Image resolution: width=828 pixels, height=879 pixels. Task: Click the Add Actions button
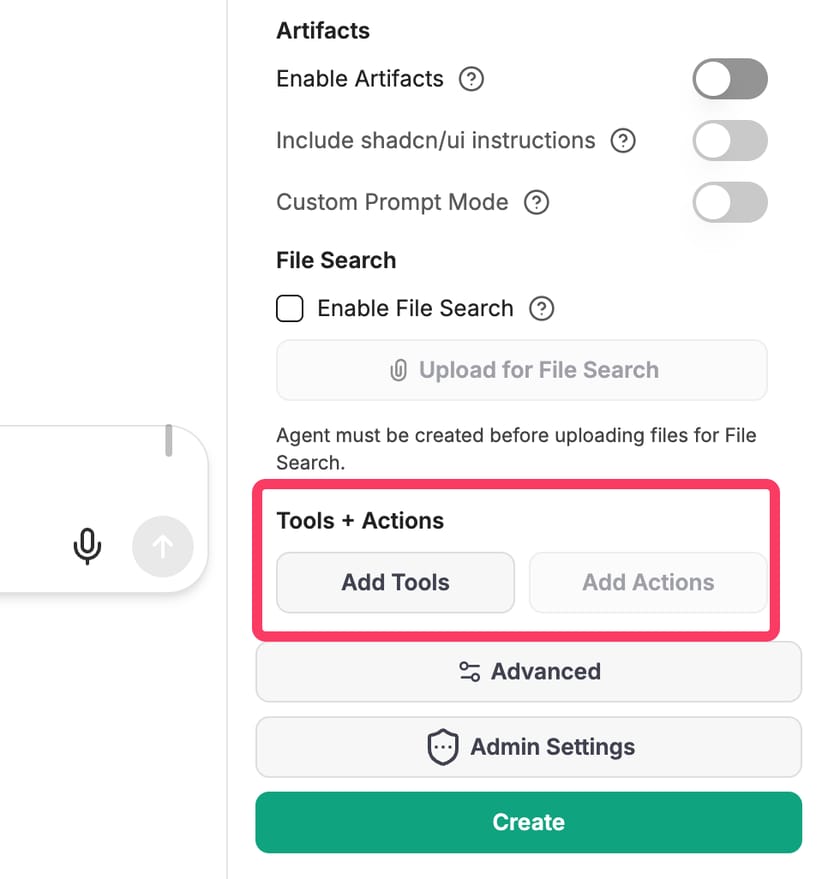click(648, 583)
